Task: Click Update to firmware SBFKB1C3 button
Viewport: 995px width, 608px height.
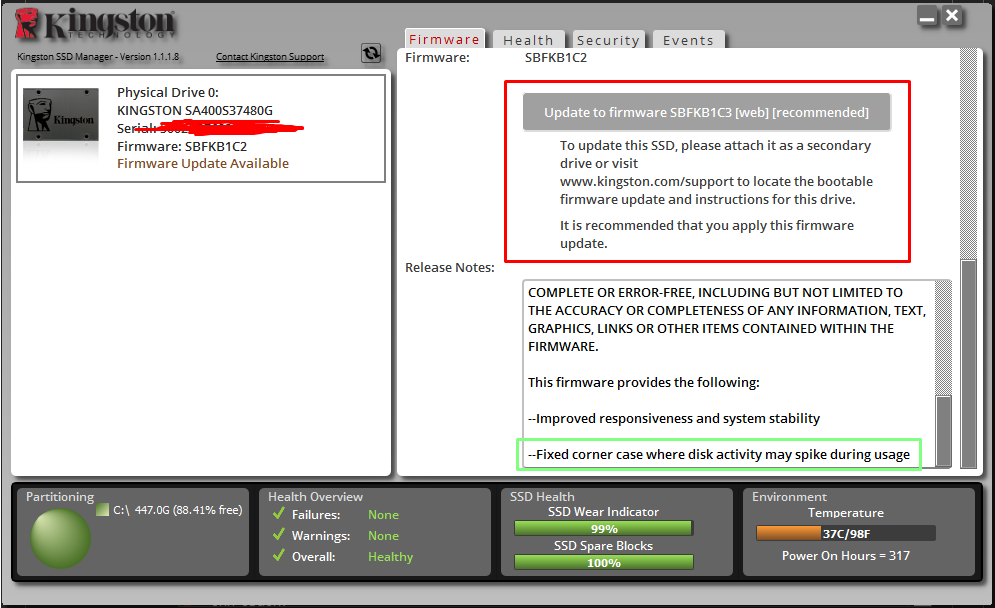Action: click(x=706, y=112)
